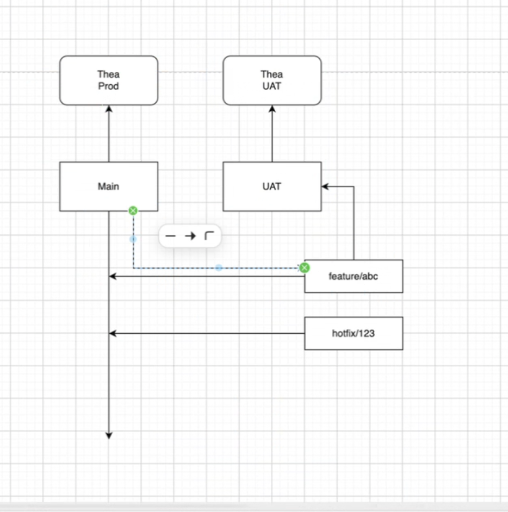Choose the arrow connector style icon
The height and width of the screenshot is (512, 508).
pos(190,236)
